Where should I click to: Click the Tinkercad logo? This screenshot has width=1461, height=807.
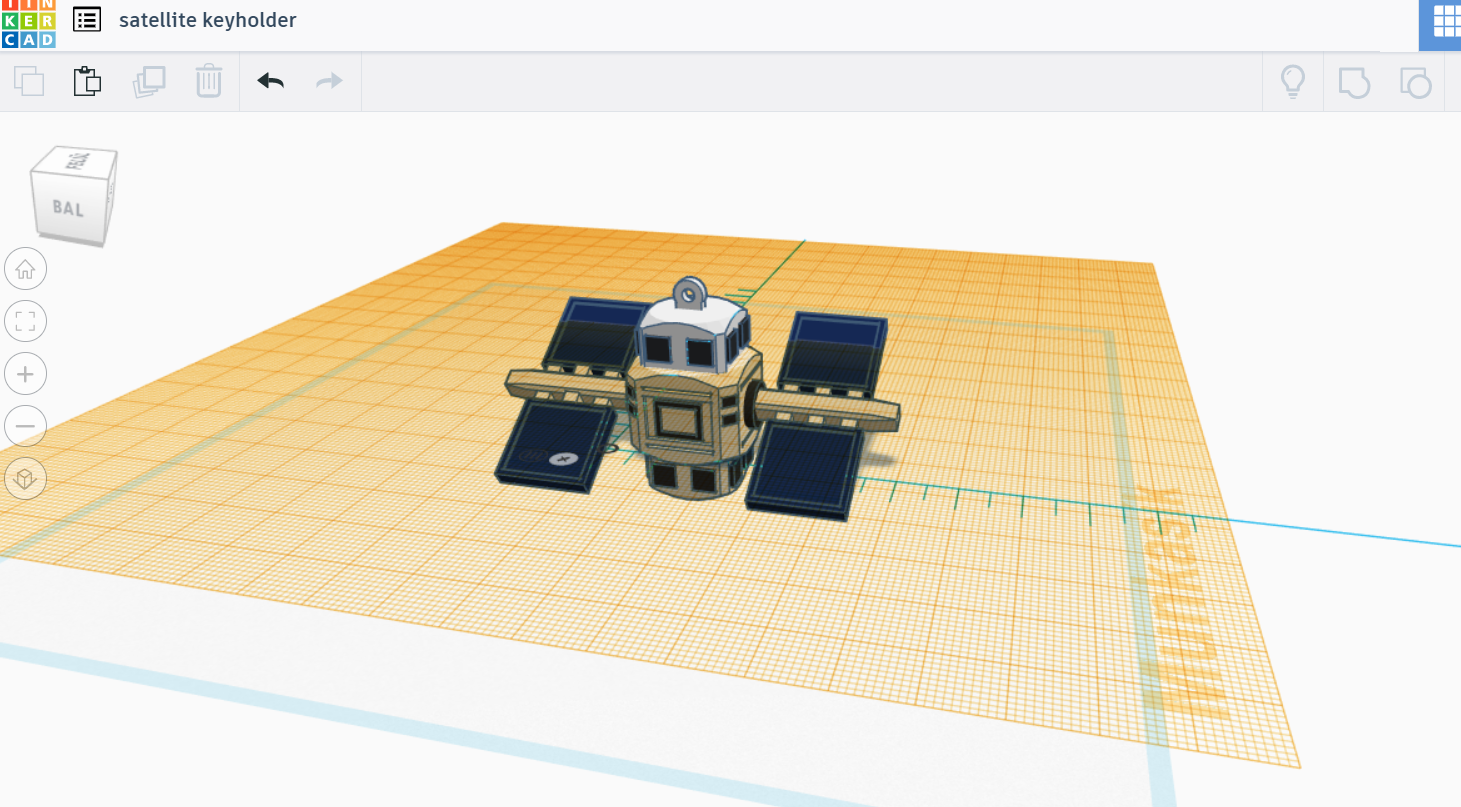28,22
